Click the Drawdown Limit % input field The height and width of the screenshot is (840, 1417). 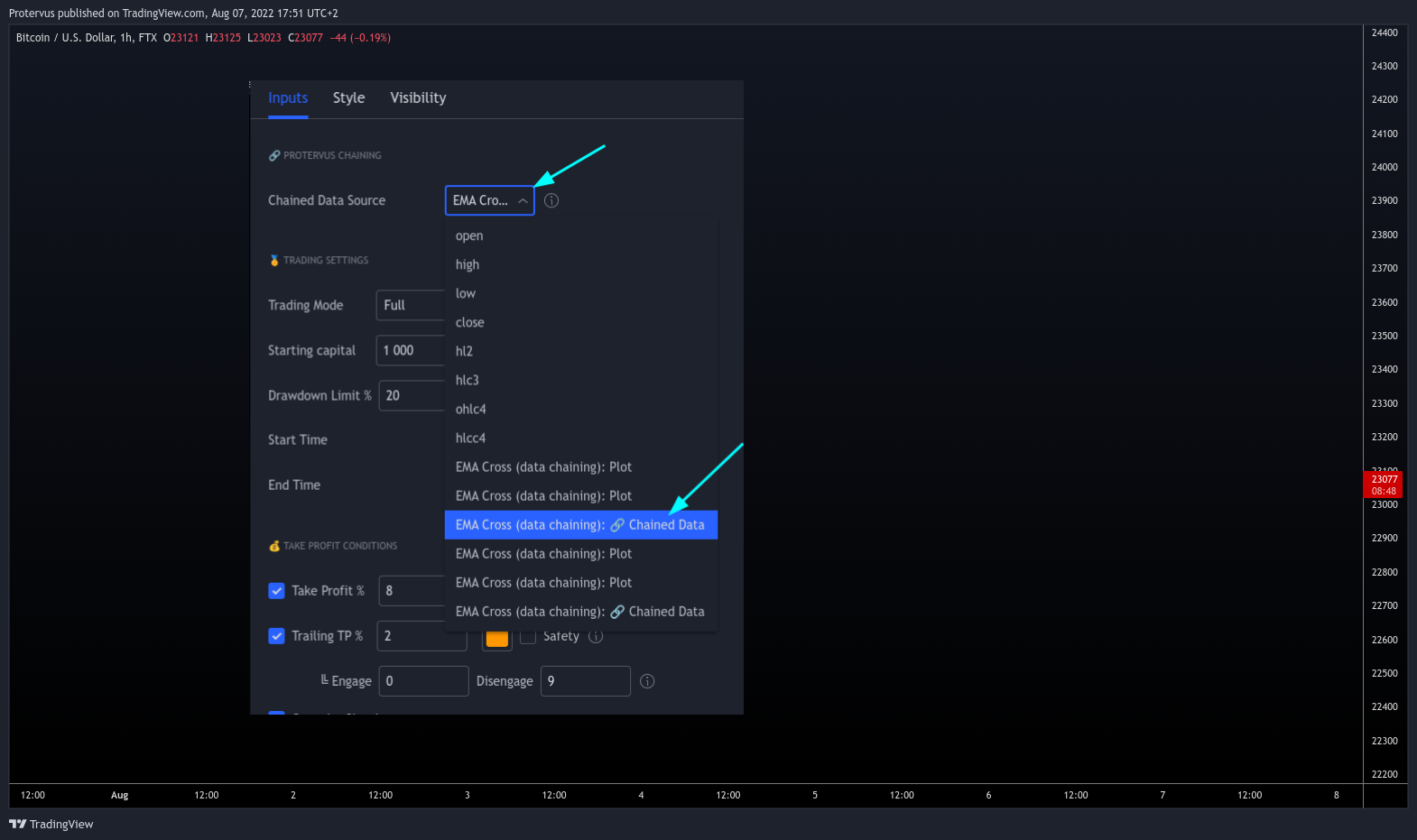point(412,395)
